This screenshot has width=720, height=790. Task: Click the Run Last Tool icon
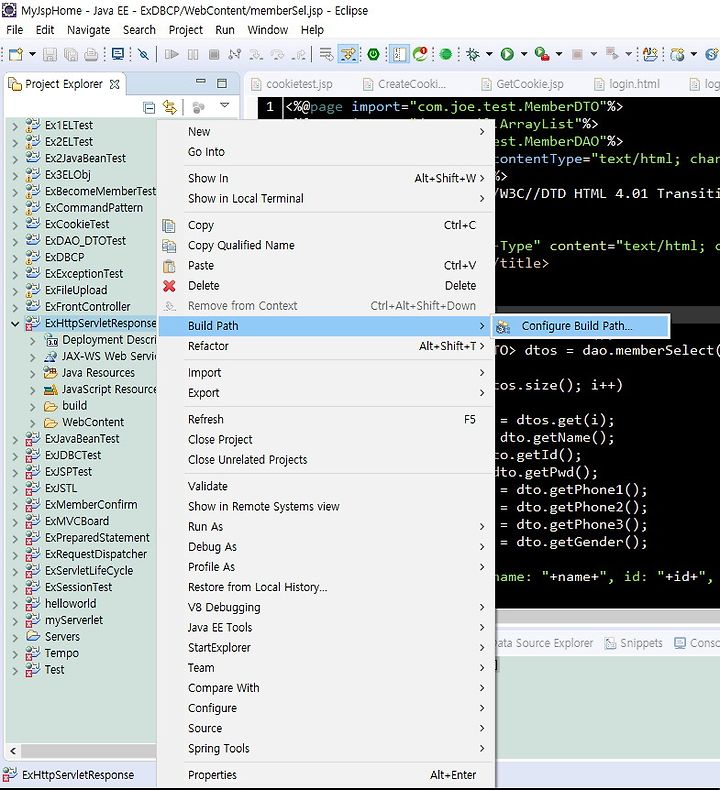pos(542,54)
